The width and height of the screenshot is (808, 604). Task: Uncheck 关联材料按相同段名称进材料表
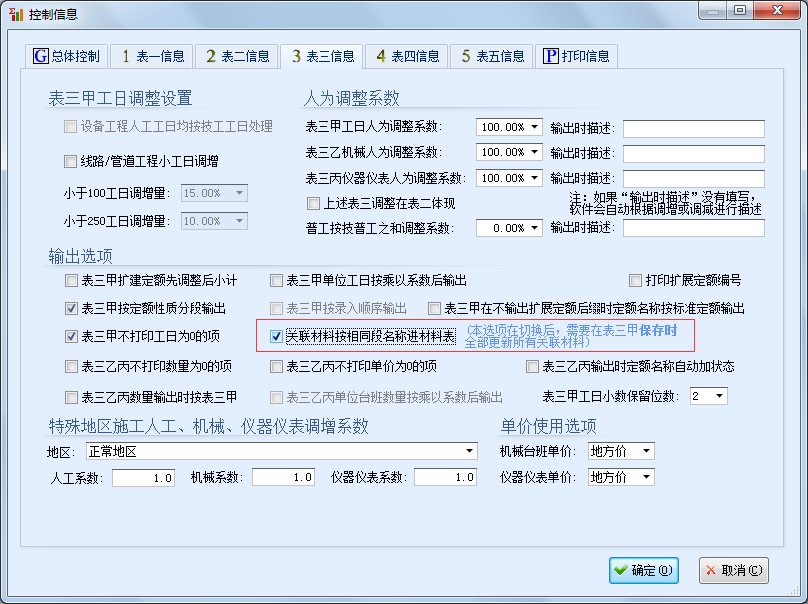pos(276,336)
